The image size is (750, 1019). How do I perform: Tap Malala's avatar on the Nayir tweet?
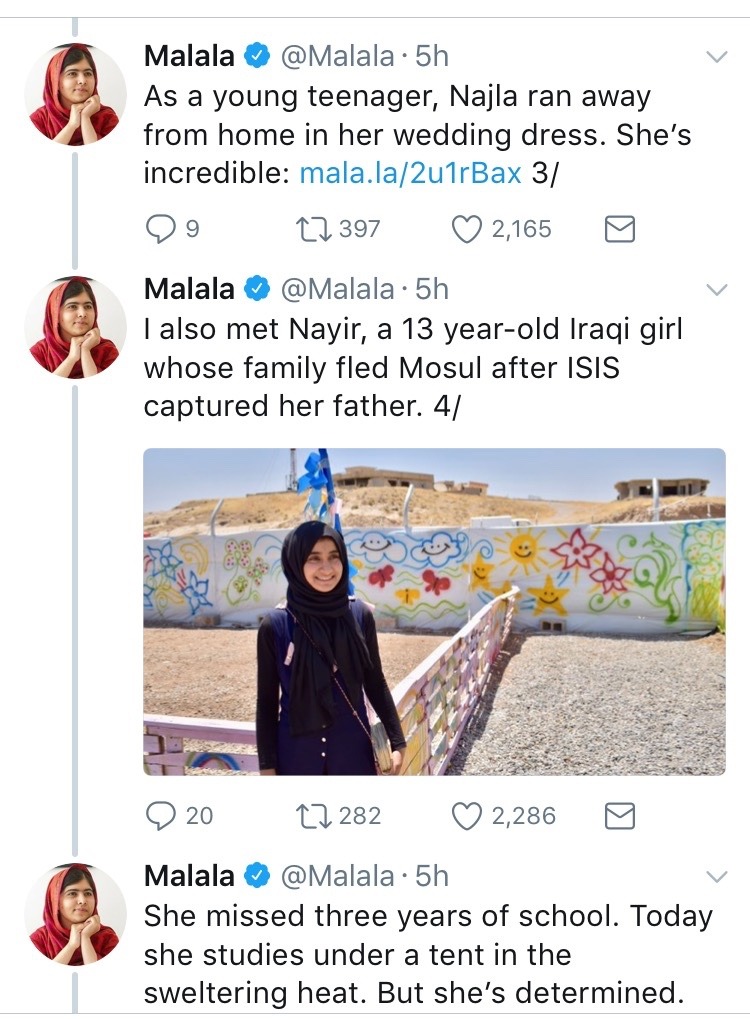75,328
